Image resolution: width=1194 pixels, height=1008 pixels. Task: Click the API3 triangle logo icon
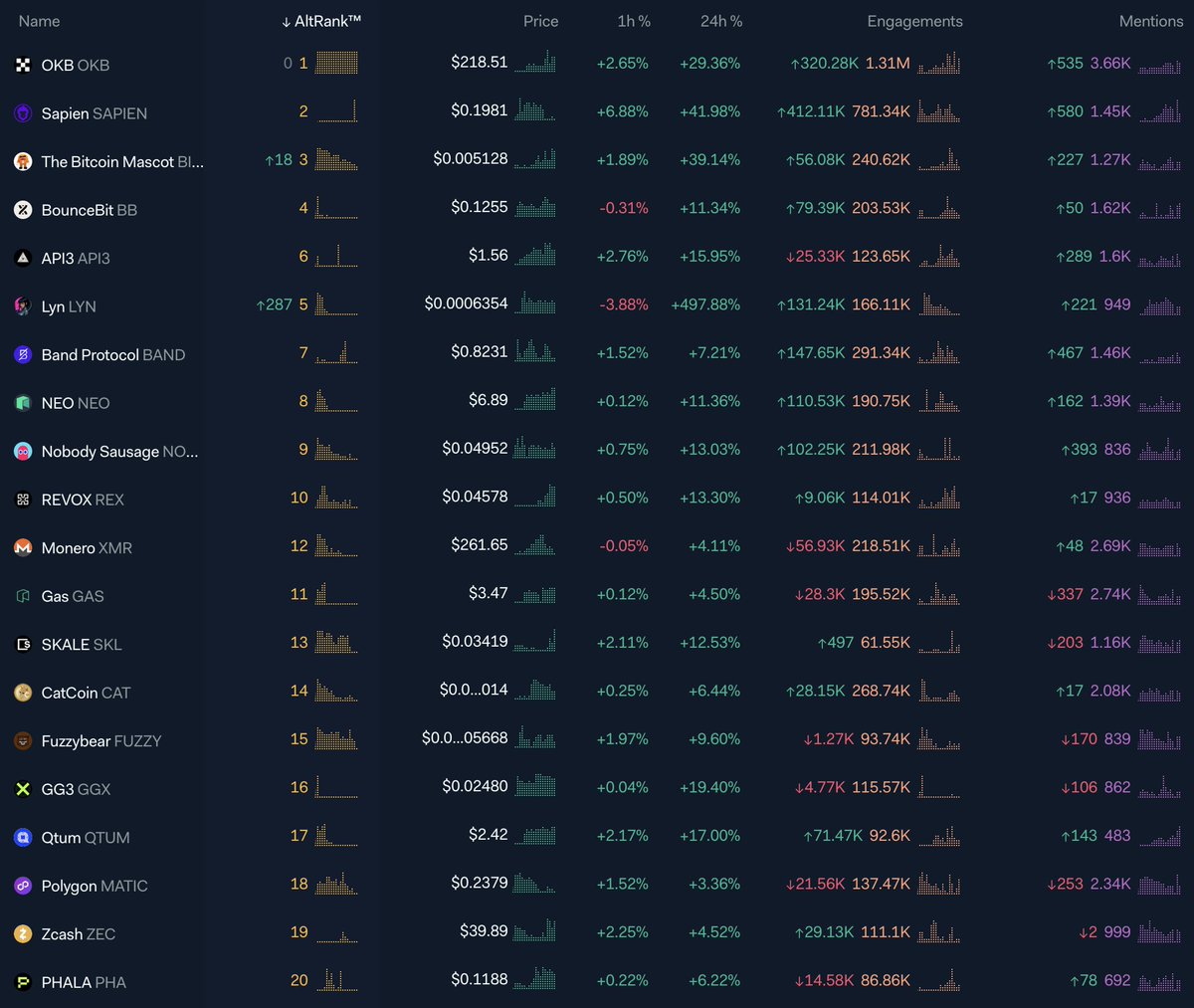(x=23, y=258)
